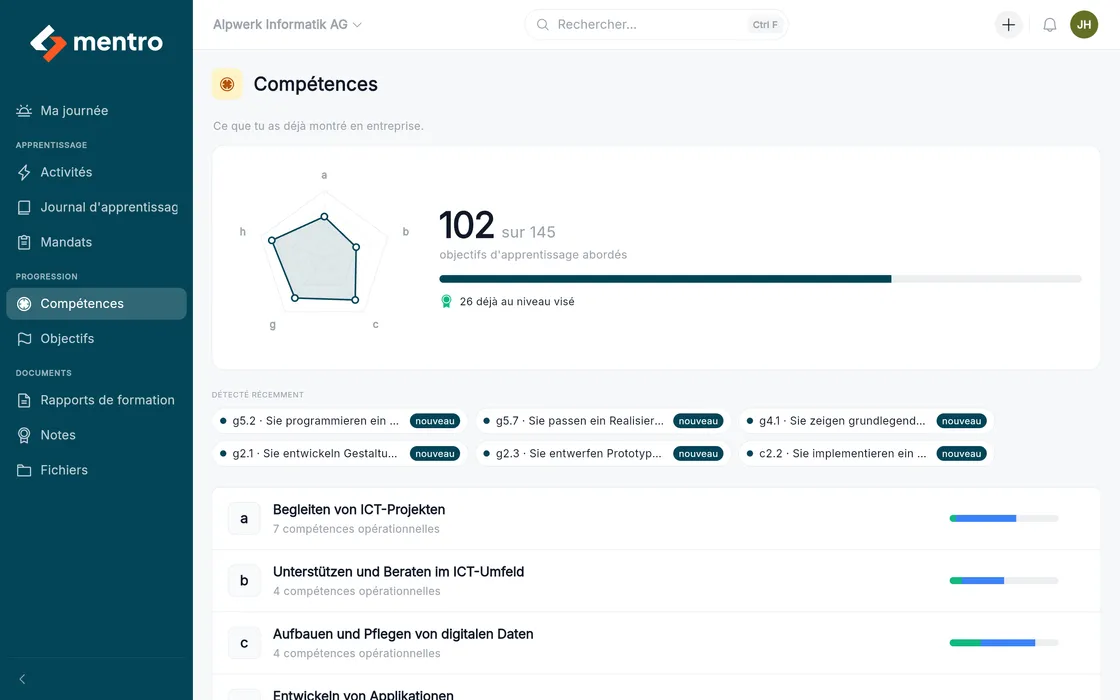
Task: Click the Mandats clipboard icon
Action: 24,242
